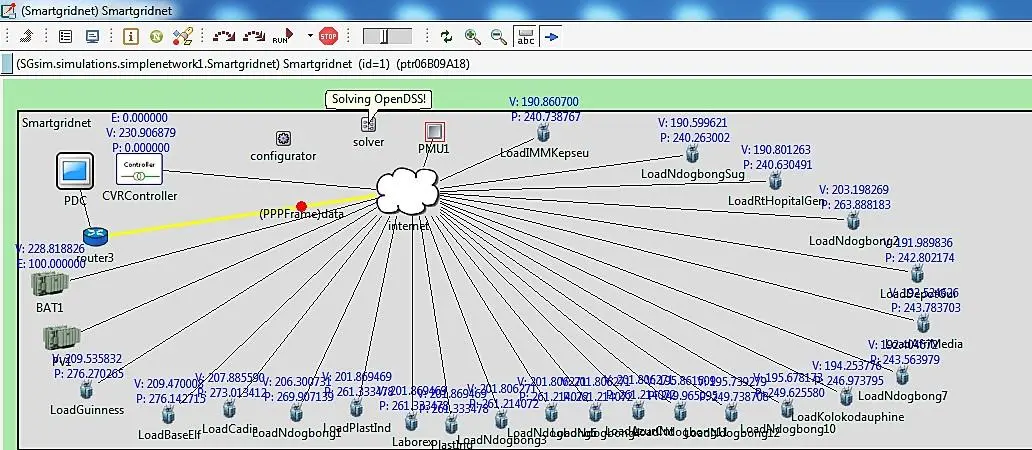Open the inspect as graphics view
The height and width of the screenshot is (450, 1032).
click(x=92, y=37)
